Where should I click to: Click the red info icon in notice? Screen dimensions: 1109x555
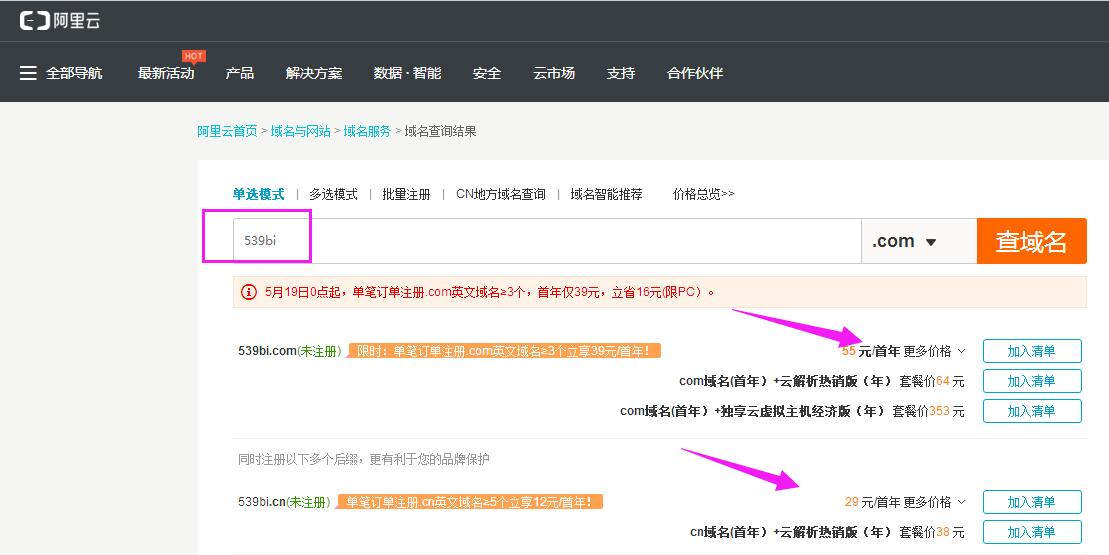tap(248, 292)
